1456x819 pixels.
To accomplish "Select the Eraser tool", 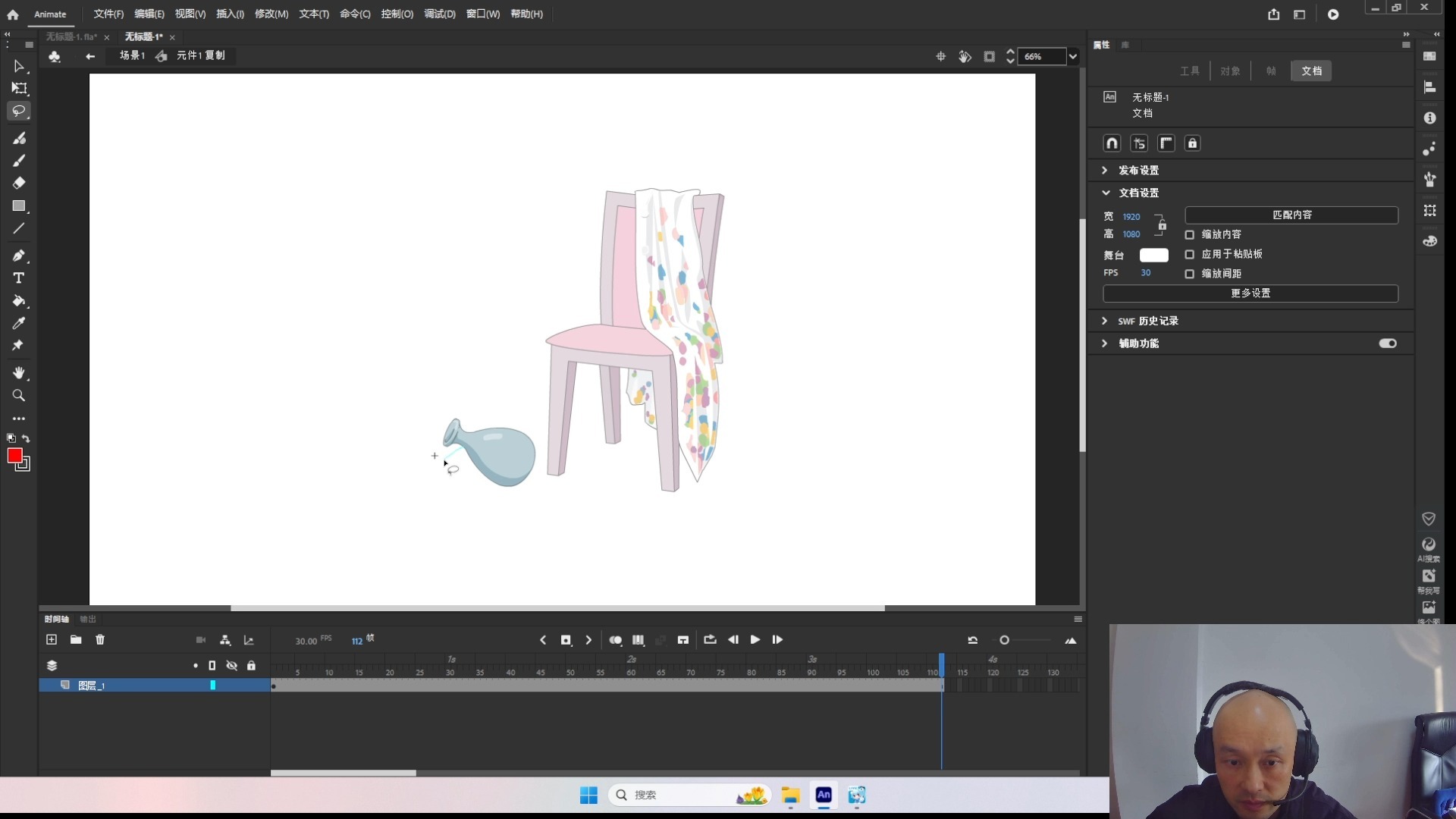I will point(19,183).
